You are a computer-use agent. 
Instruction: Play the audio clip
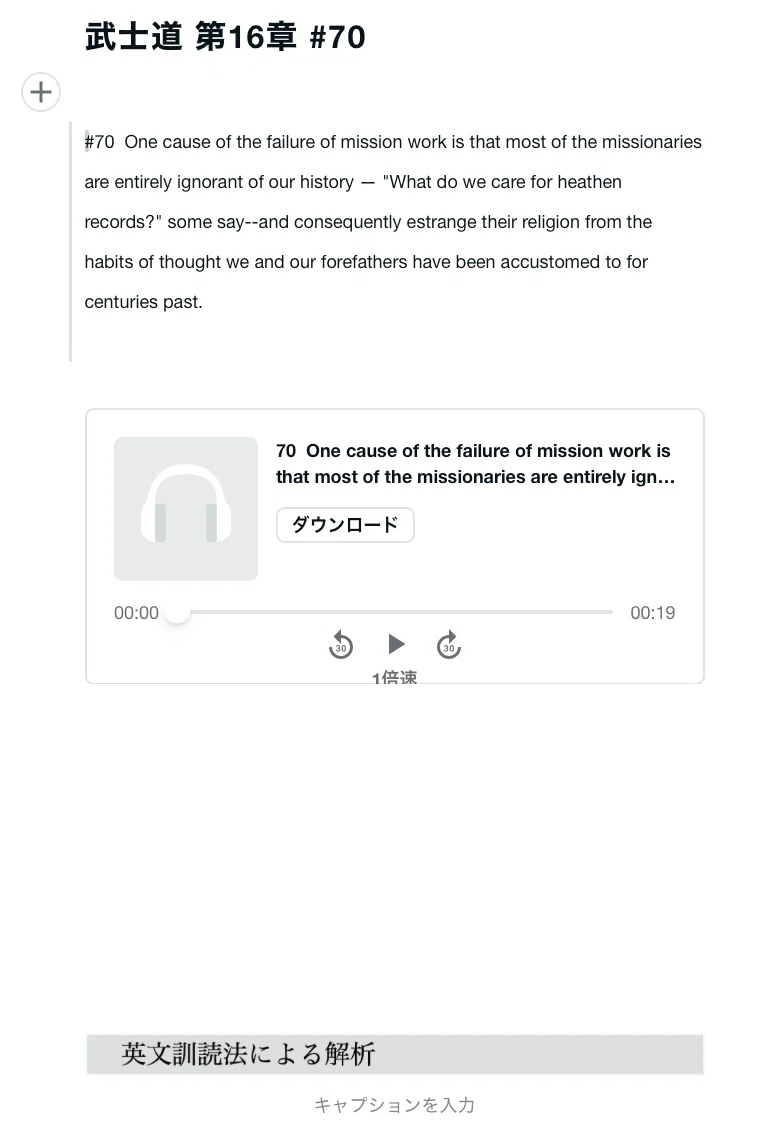click(x=396, y=644)
